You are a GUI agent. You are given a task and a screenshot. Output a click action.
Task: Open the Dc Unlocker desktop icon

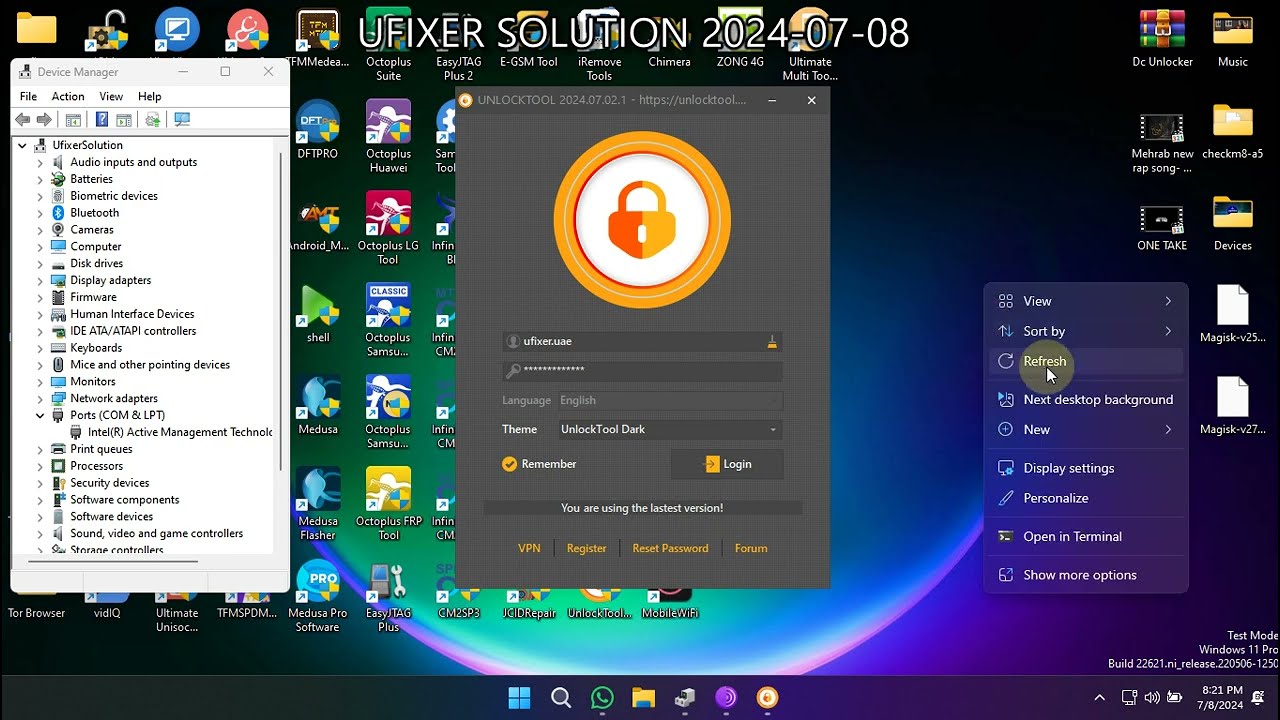click(x=1162, y=38)
